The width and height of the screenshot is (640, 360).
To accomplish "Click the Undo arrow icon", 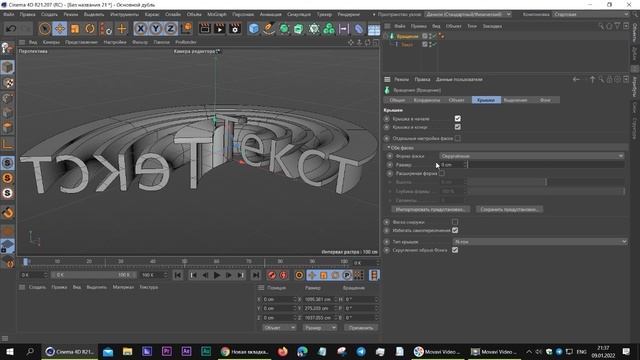I will [x=11, y=29].
